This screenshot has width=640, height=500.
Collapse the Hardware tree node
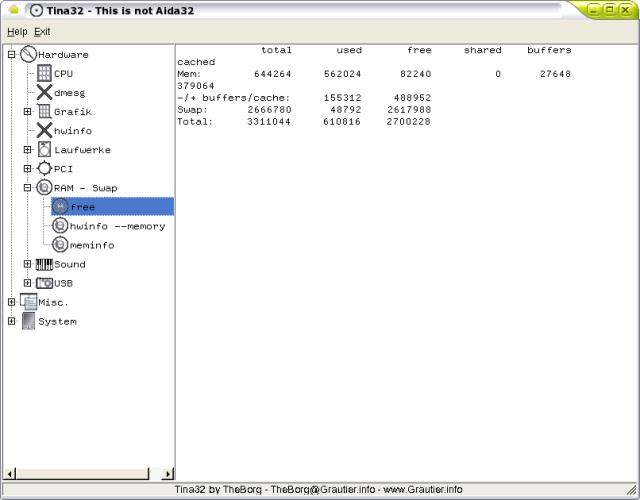pyautogui.click(x=11, y=54)
